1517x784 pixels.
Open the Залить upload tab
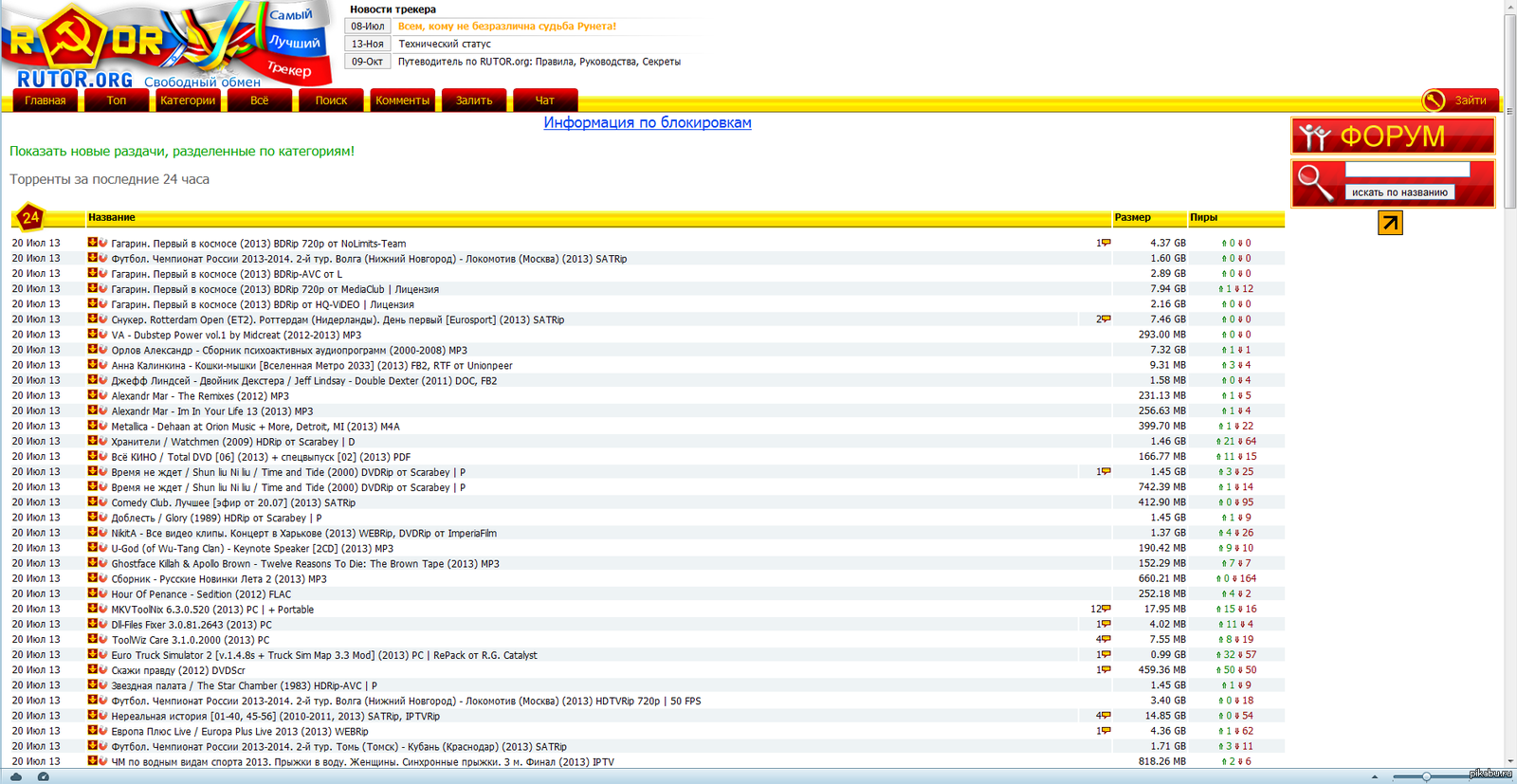(x=474, y=100)
